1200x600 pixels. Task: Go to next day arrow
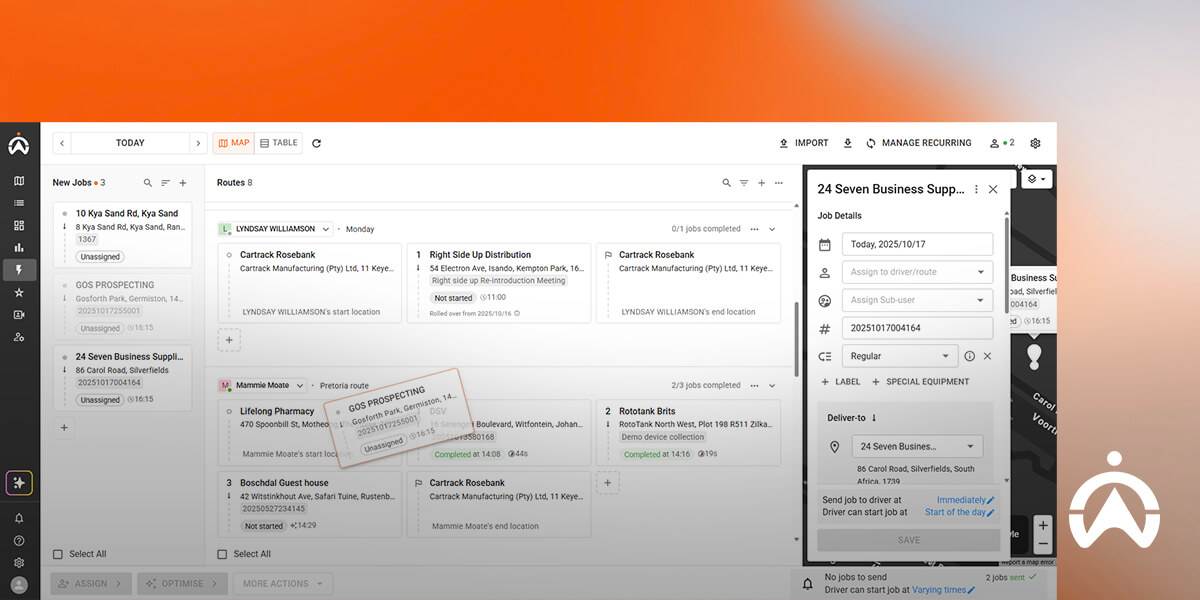click(x=198, y=143)
